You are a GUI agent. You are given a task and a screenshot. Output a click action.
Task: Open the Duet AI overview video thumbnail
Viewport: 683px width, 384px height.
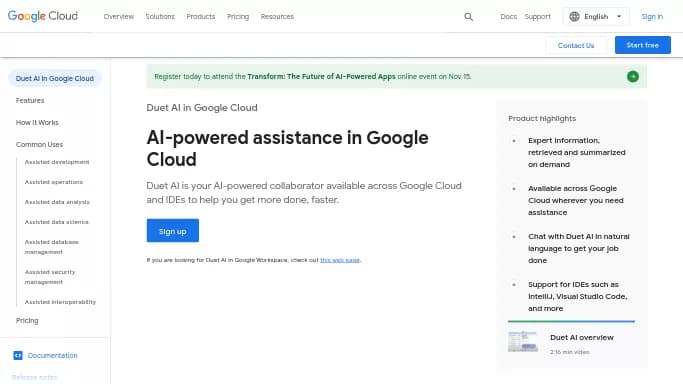coord(523,341)
